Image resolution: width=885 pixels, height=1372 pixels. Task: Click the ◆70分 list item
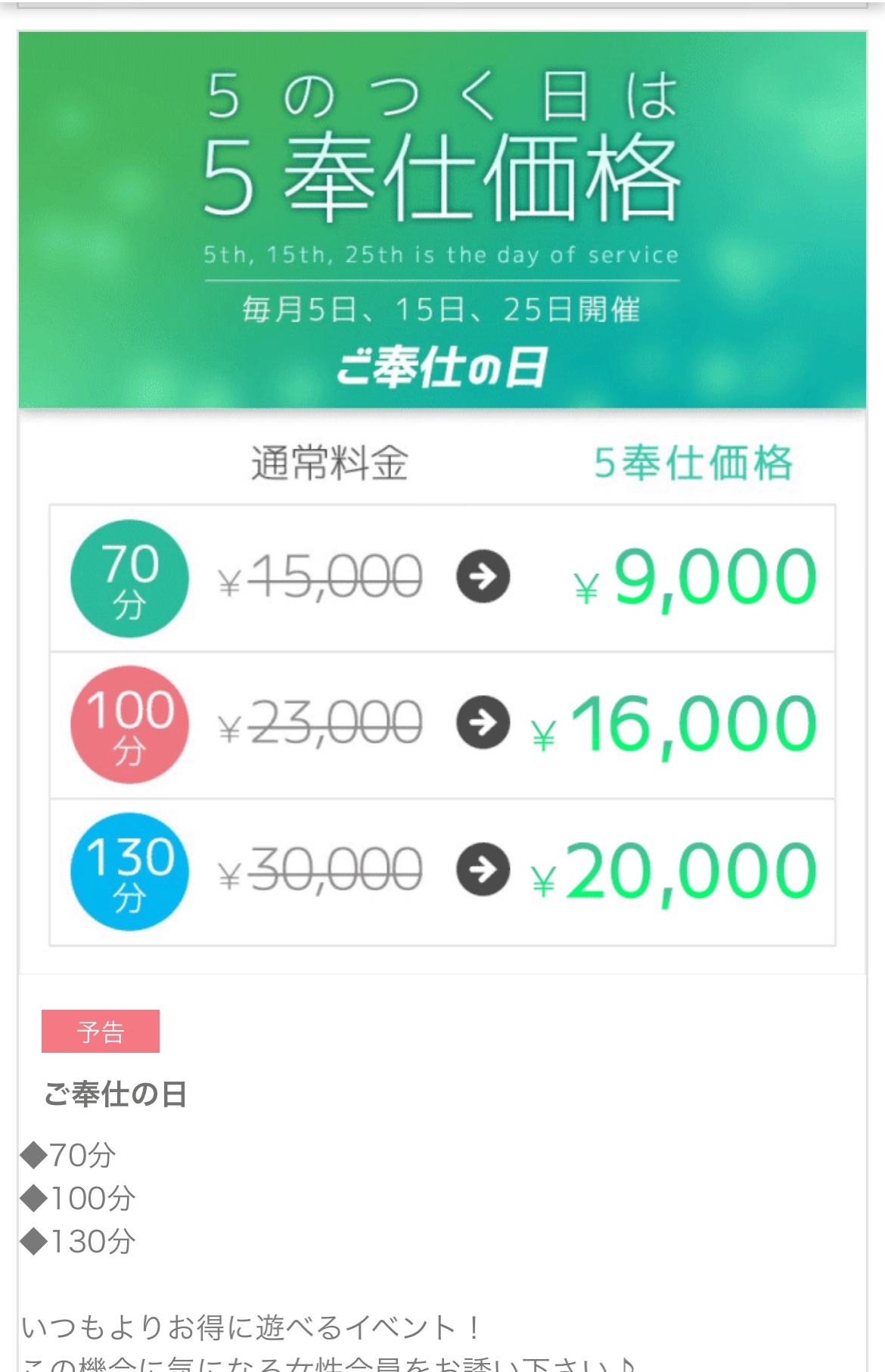click(68, 1155)
